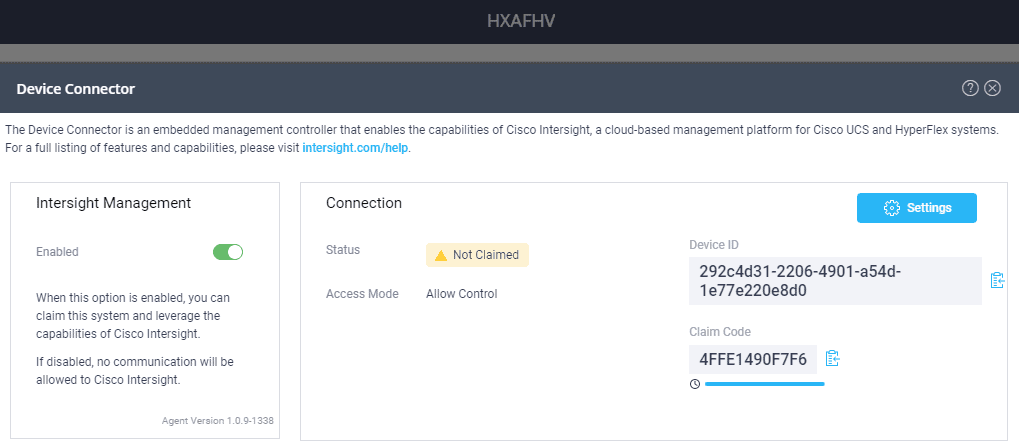Screen dimensions: 1019x448
Task: Click the warning triangle in status badge
Action: [x=441, y=255]
